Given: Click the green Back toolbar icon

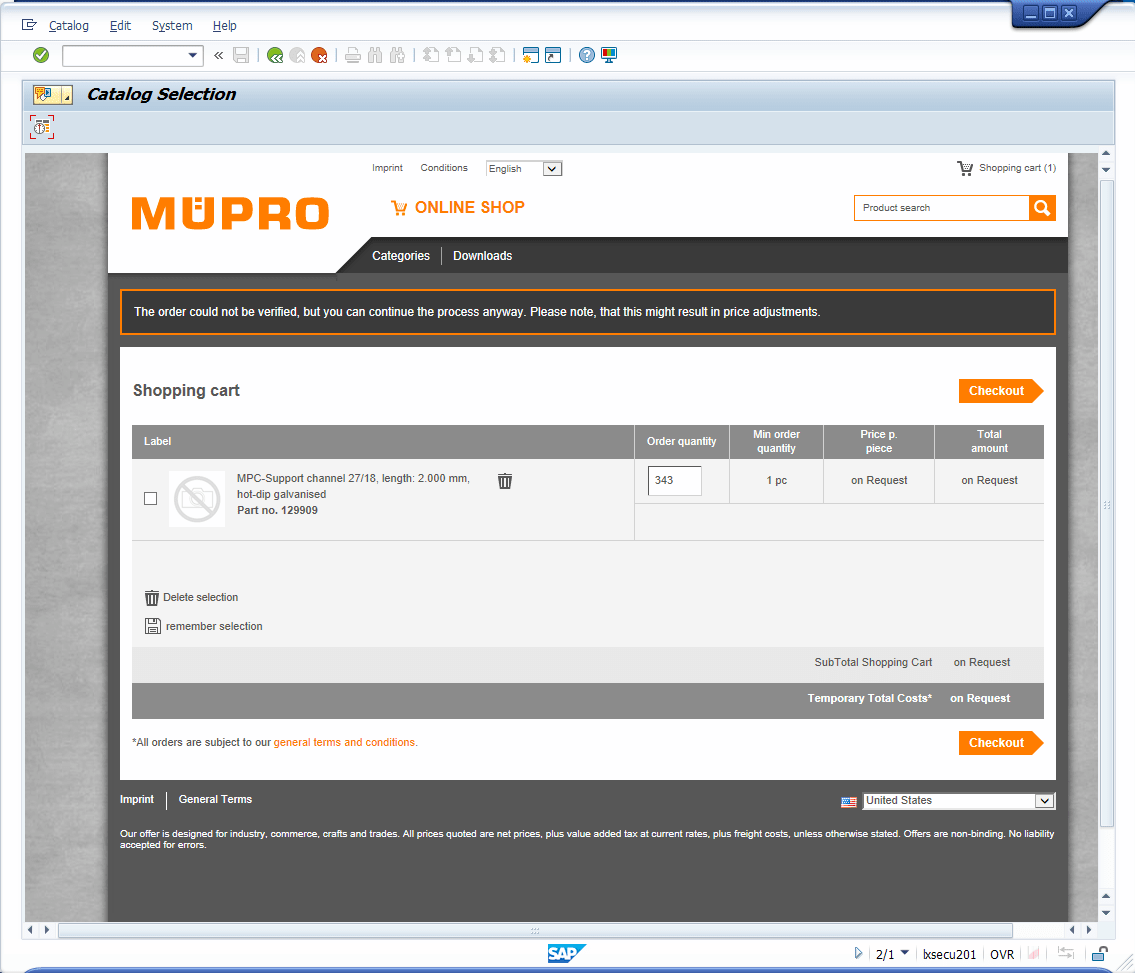Looking at the screenshot, I should coord(275,55).
